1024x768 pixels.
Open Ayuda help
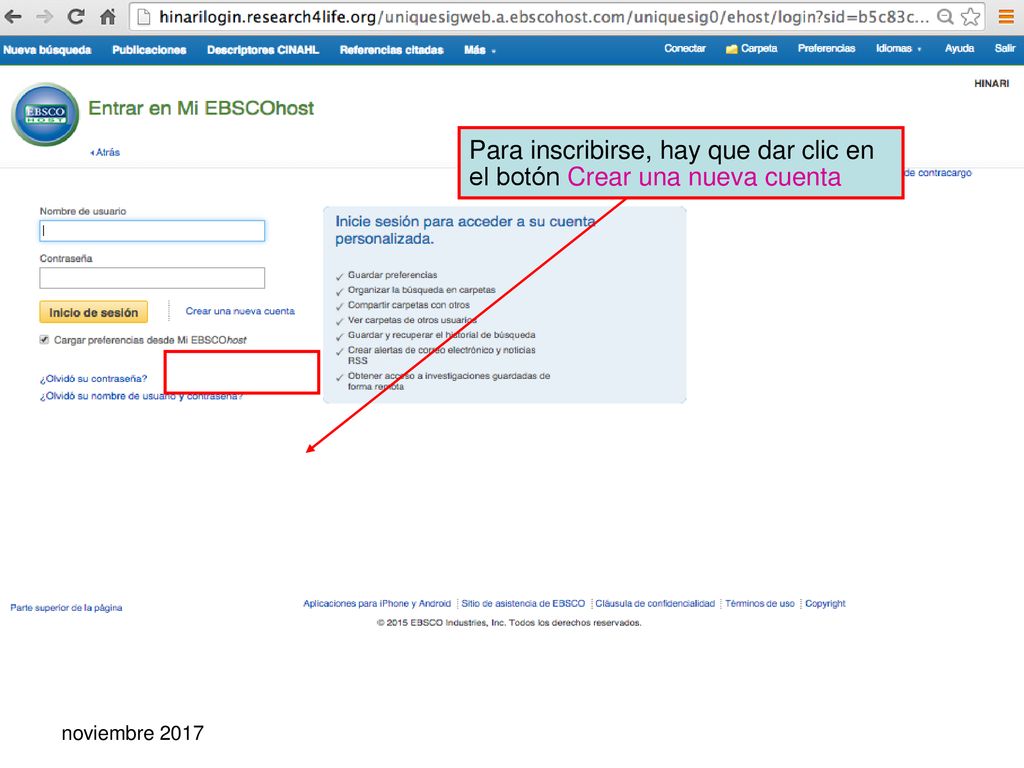[x=959, y=48]
